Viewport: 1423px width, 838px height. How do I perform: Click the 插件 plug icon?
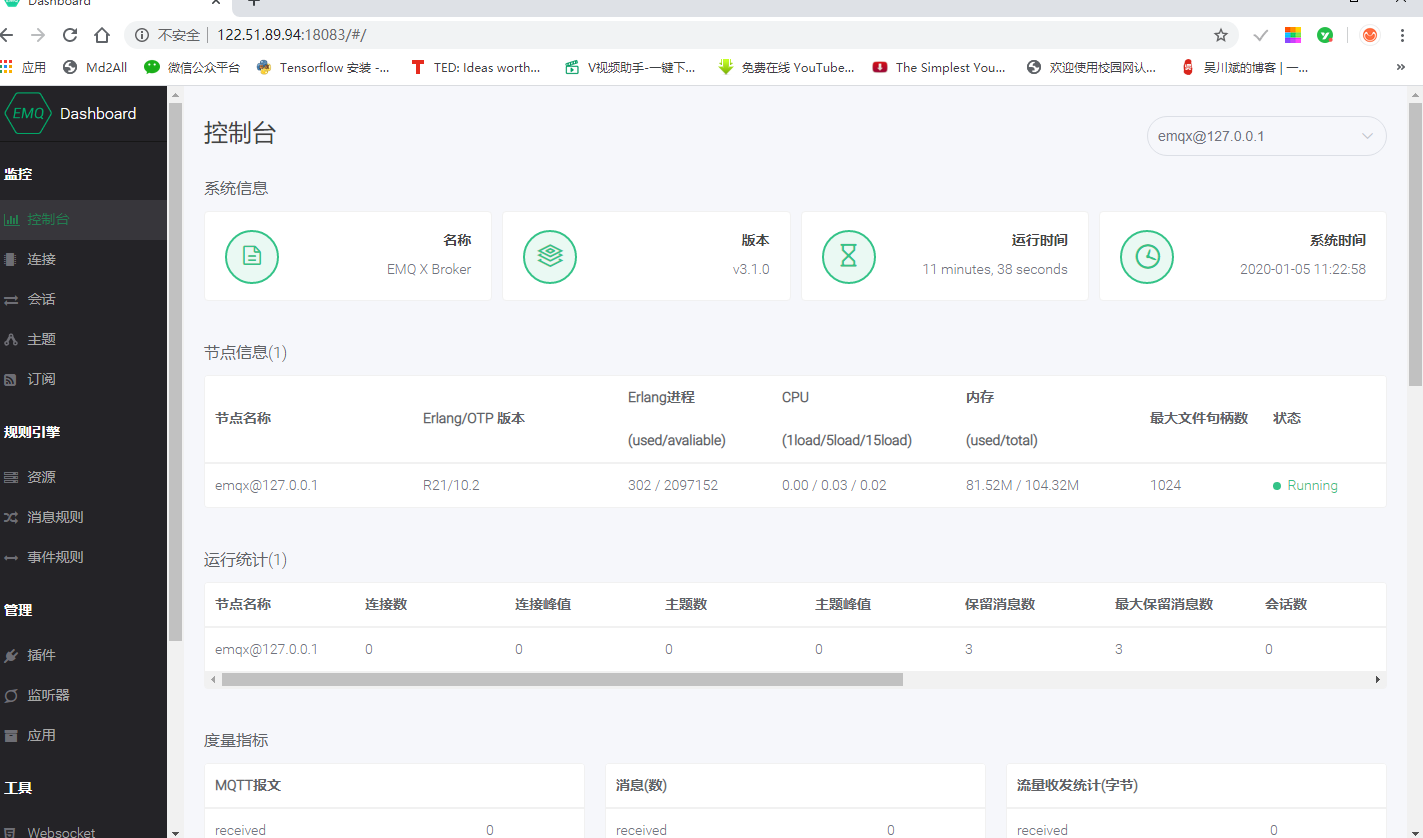point(11,655)
